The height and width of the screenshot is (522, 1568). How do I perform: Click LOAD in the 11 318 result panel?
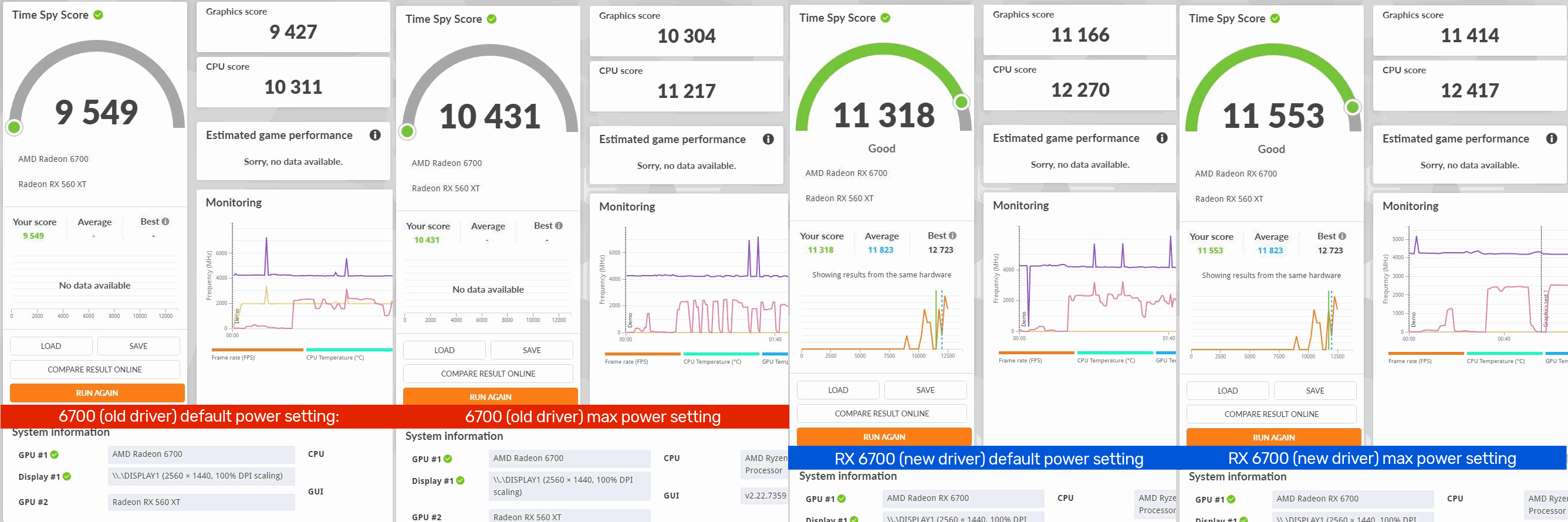(x=838, y=390)
